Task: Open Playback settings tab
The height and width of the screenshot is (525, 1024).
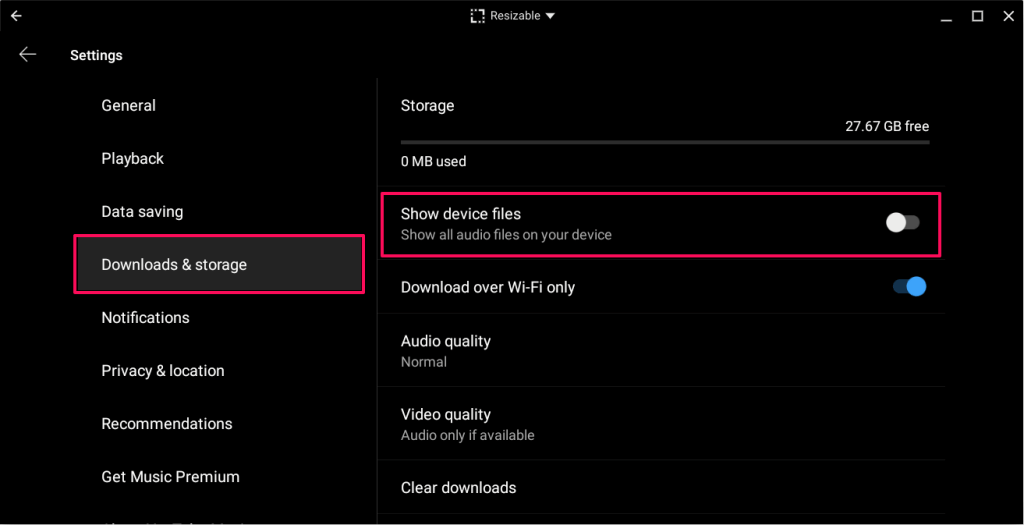Action: (132, 158)
